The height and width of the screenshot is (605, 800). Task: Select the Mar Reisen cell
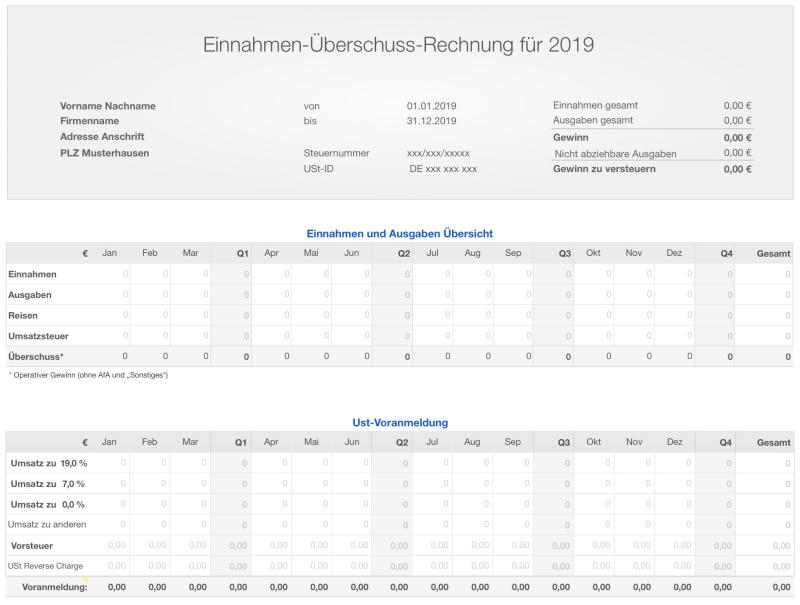click(190, 315)
